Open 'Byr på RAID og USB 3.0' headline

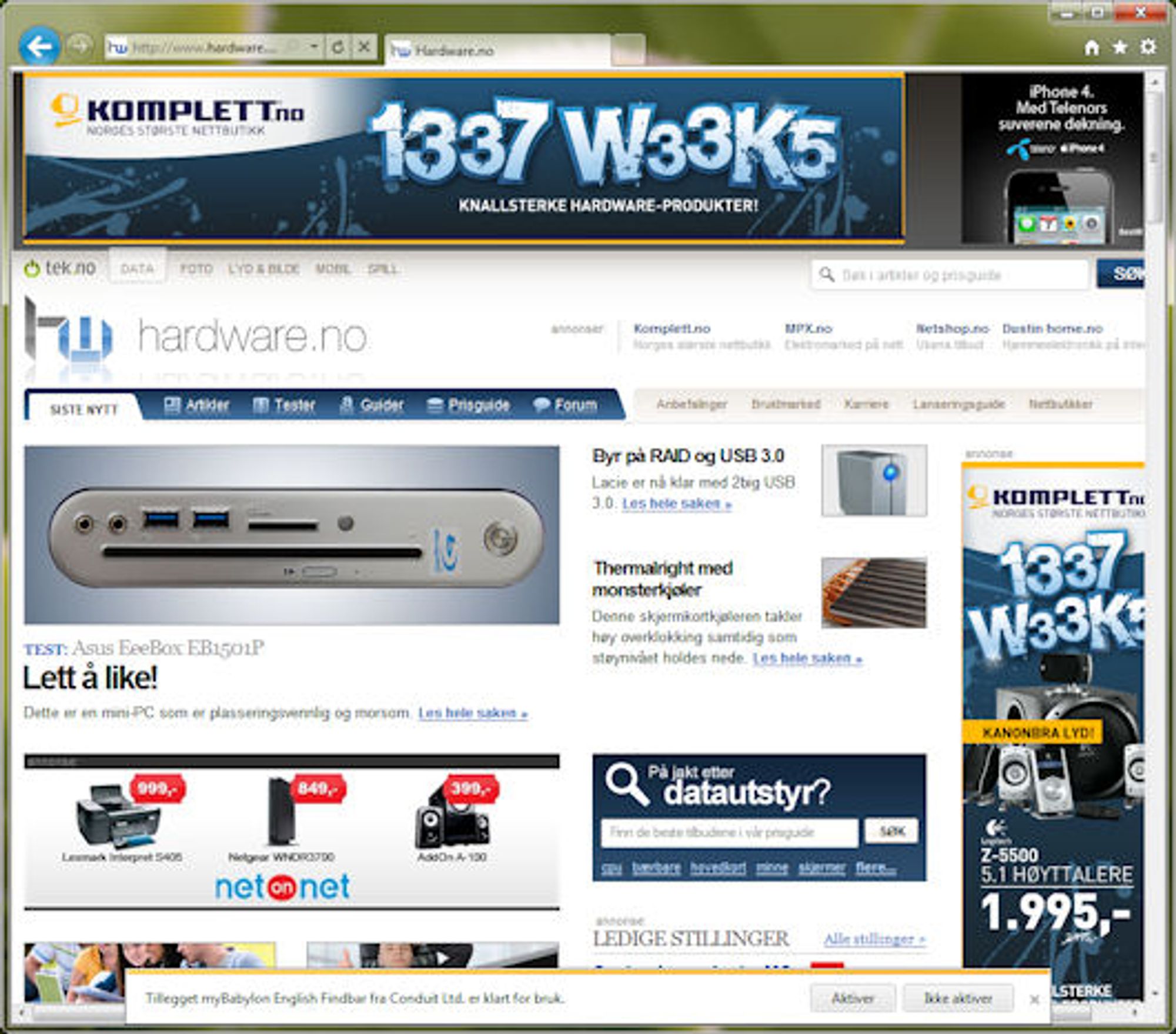click(688, 456)
